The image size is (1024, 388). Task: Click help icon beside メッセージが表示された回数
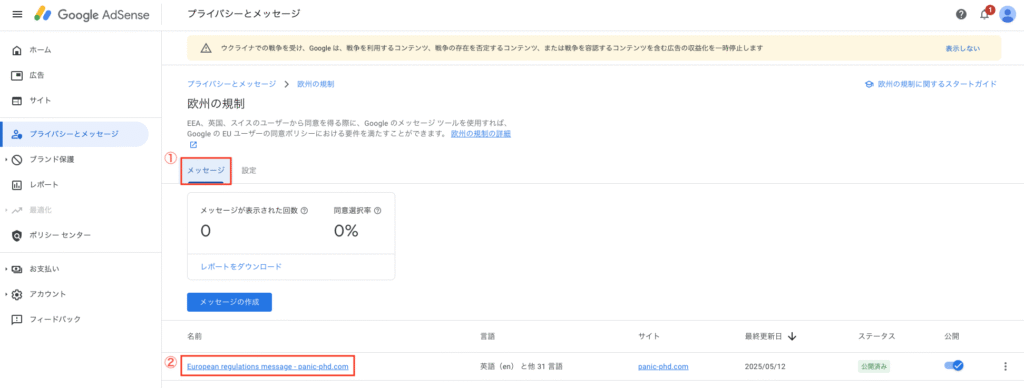point(304,211)
